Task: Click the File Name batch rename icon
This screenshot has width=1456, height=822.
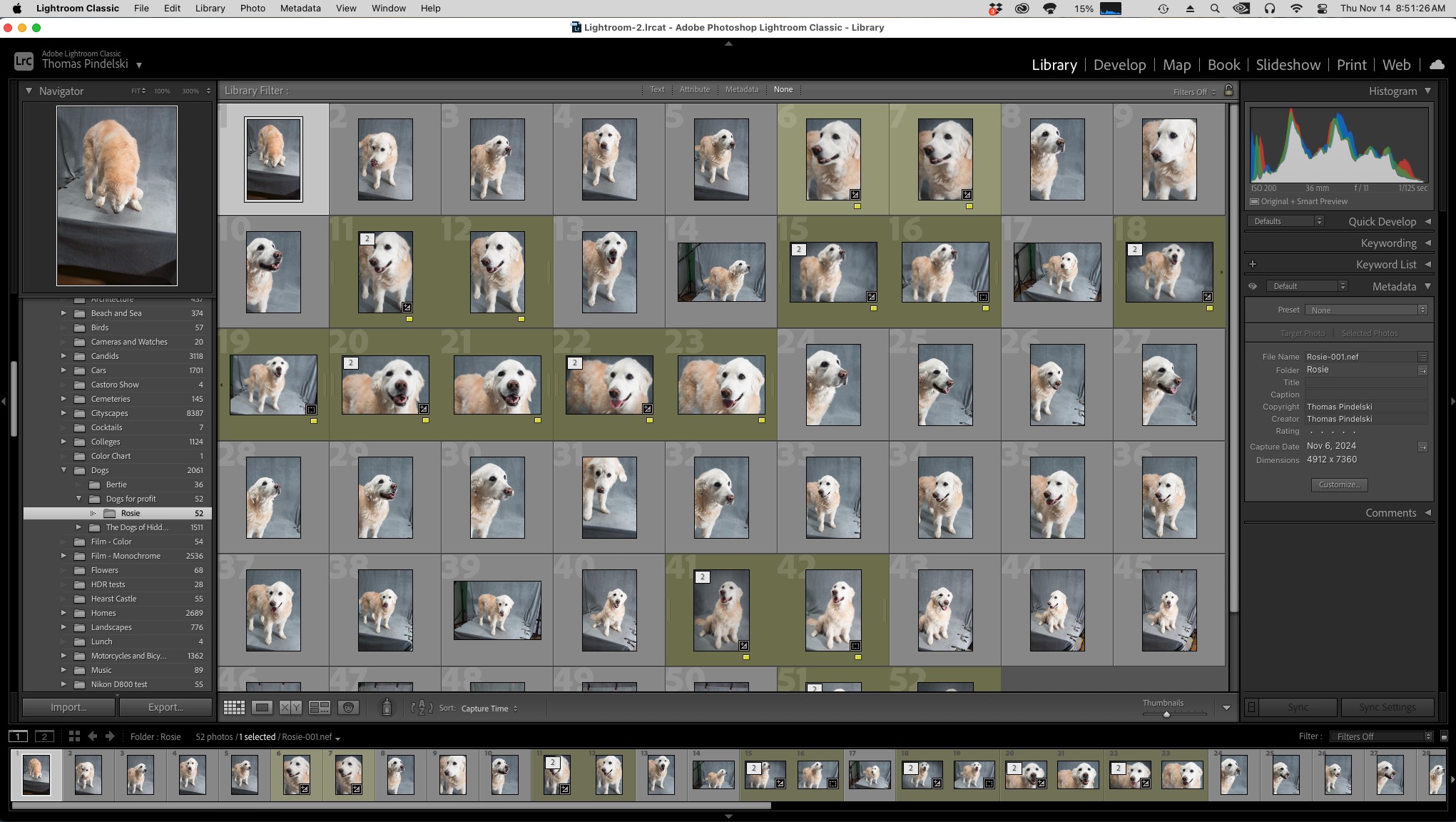Action: pyautogui.click(x=1422, y=357)
